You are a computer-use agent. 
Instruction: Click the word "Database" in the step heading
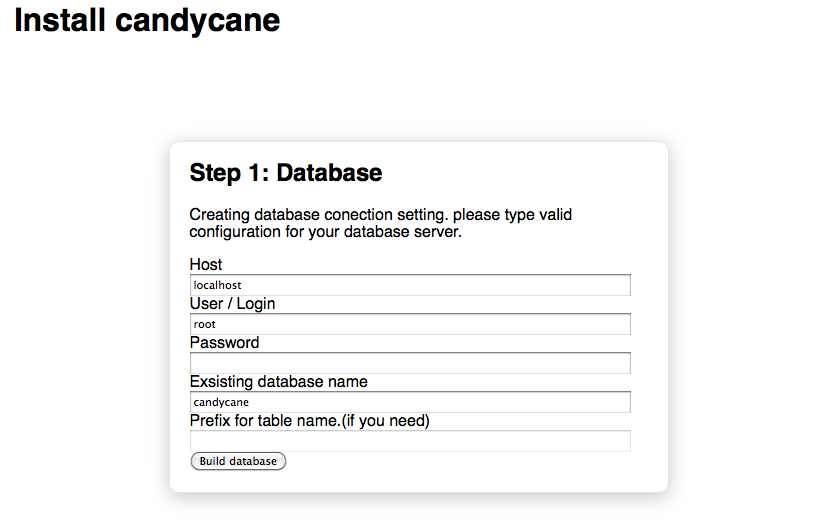[x=329, y=173]
